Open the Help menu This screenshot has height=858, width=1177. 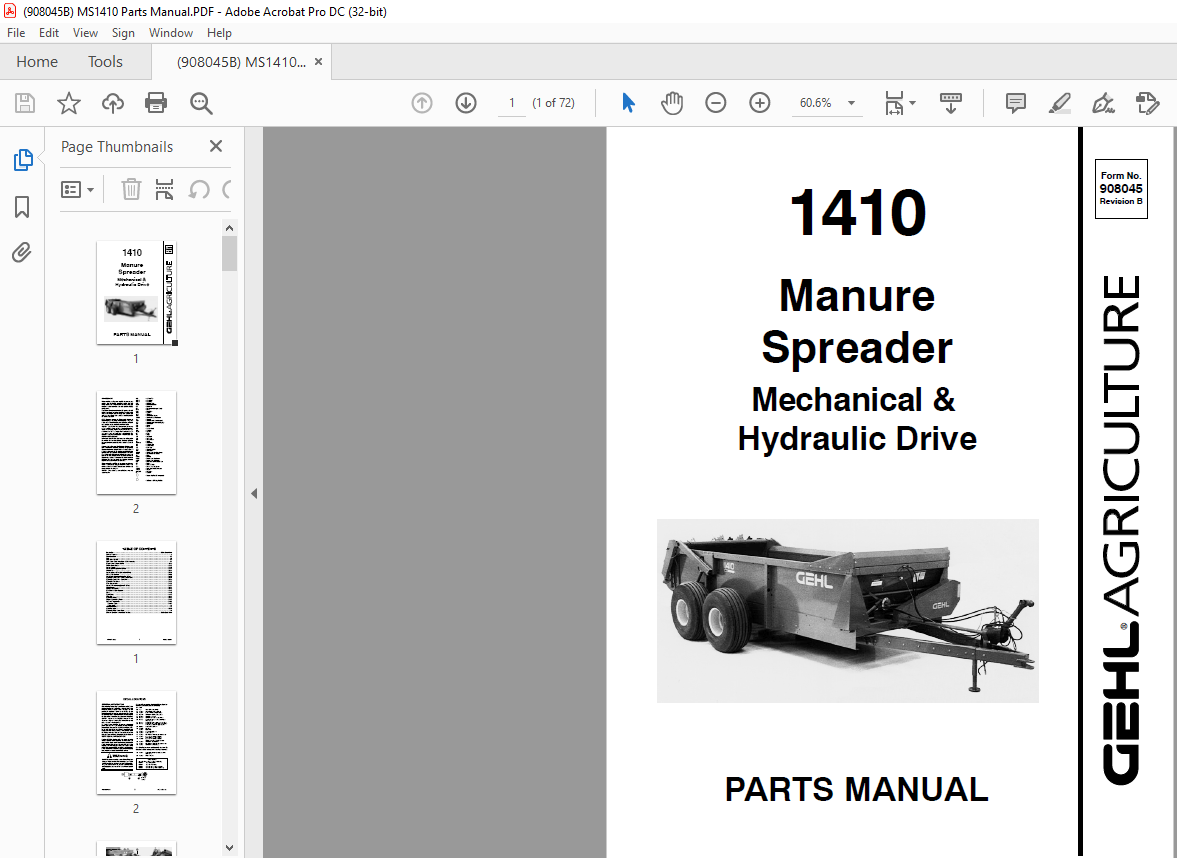tap(219, 33)
